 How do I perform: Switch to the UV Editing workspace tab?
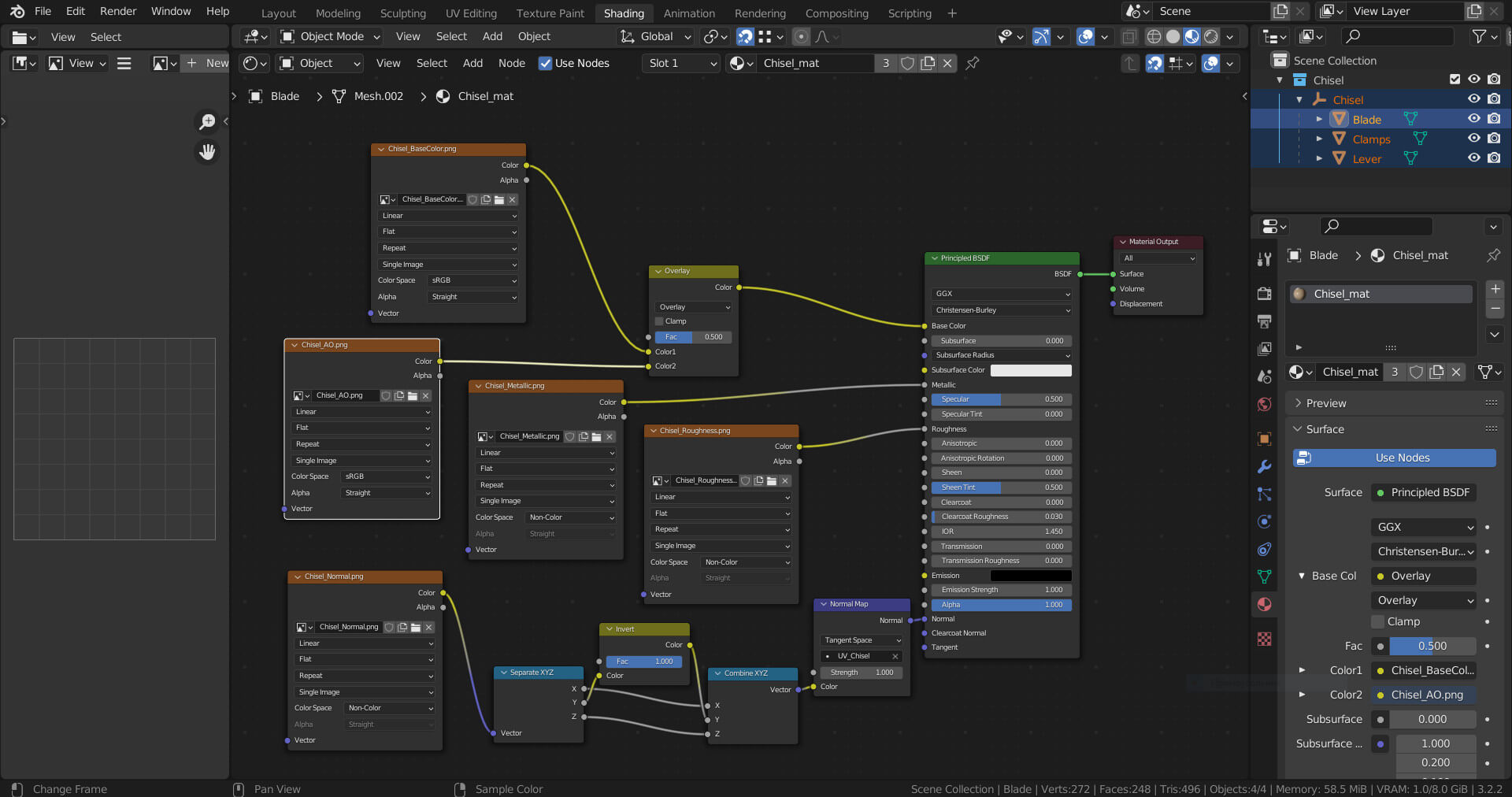(x=470, y=13)
